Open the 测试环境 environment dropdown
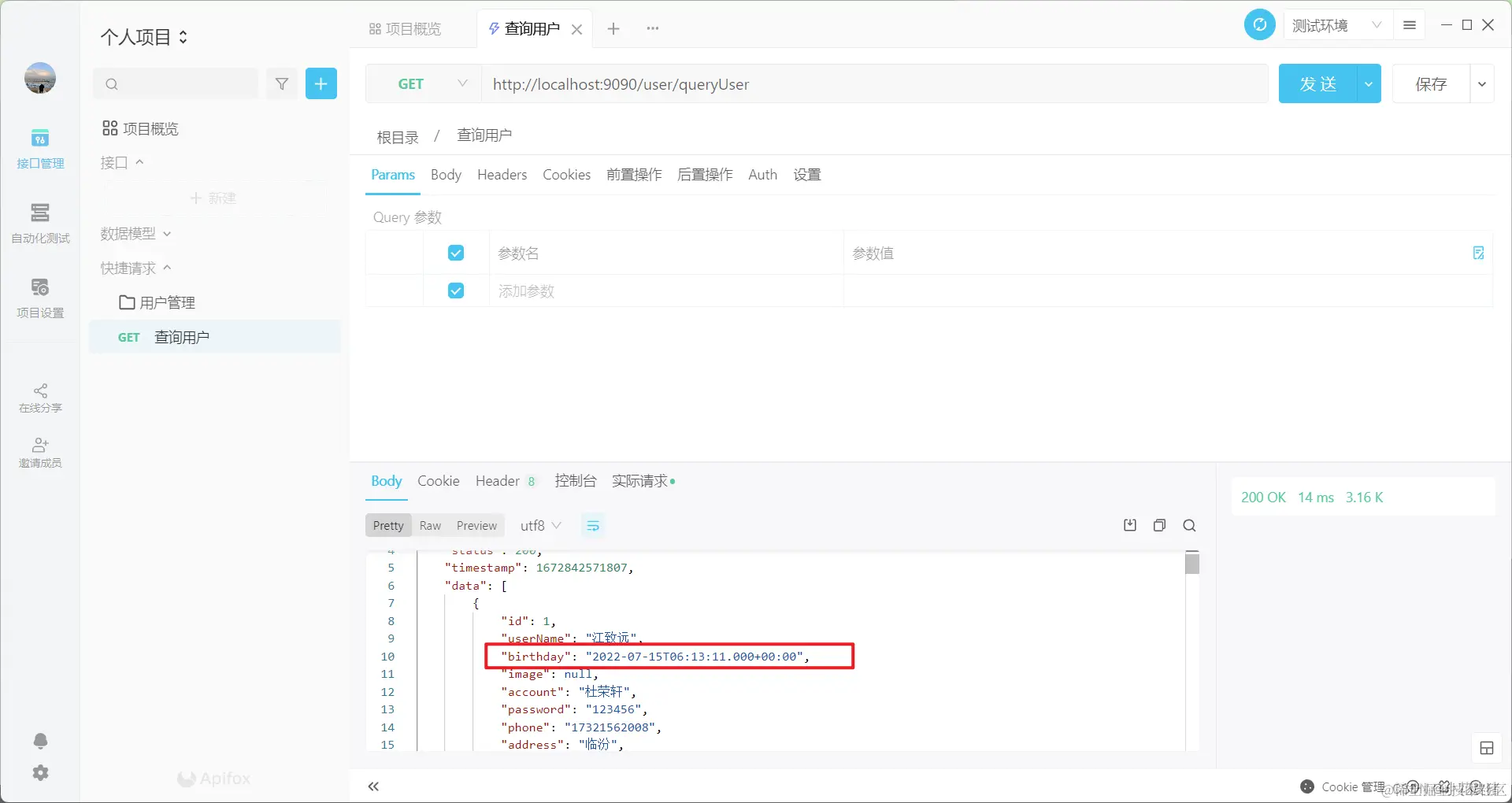The image size is (1512, 803). pyautogui.click(x=1336, y=25)
